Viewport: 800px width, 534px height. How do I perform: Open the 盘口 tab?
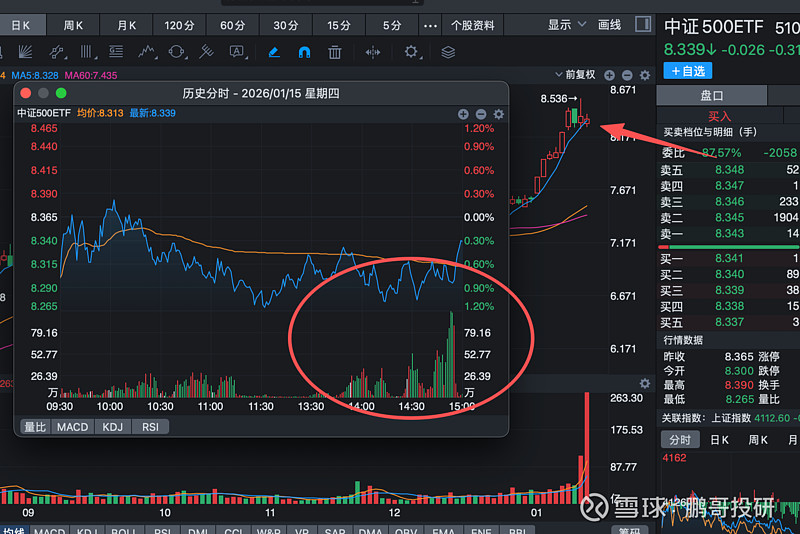tap(712, 95)
